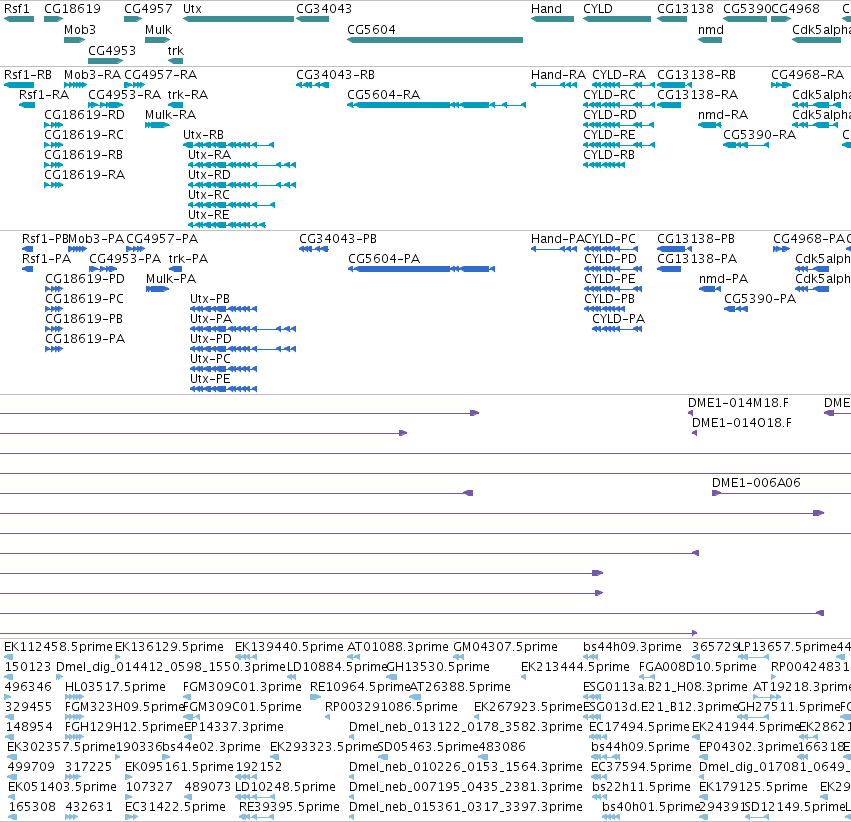Click the CYLD-RE transcript label
The width and height of the screenshot is (851, 822).
pos(609,135)
